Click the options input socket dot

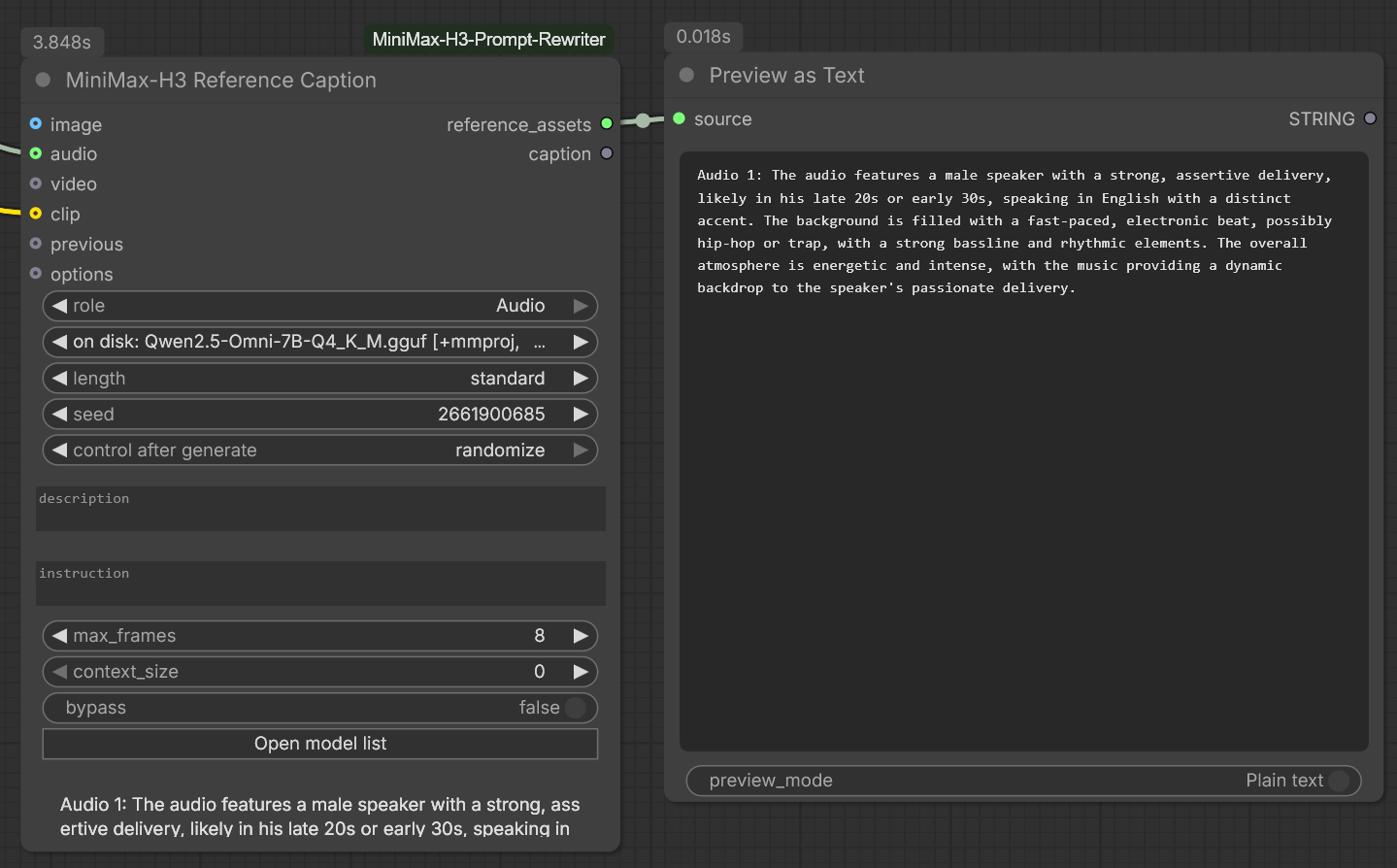click(x=36, y=274)
